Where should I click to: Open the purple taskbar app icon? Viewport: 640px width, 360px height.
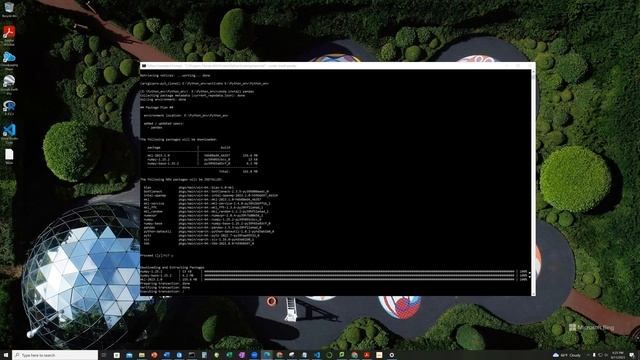tap(242, 355)
